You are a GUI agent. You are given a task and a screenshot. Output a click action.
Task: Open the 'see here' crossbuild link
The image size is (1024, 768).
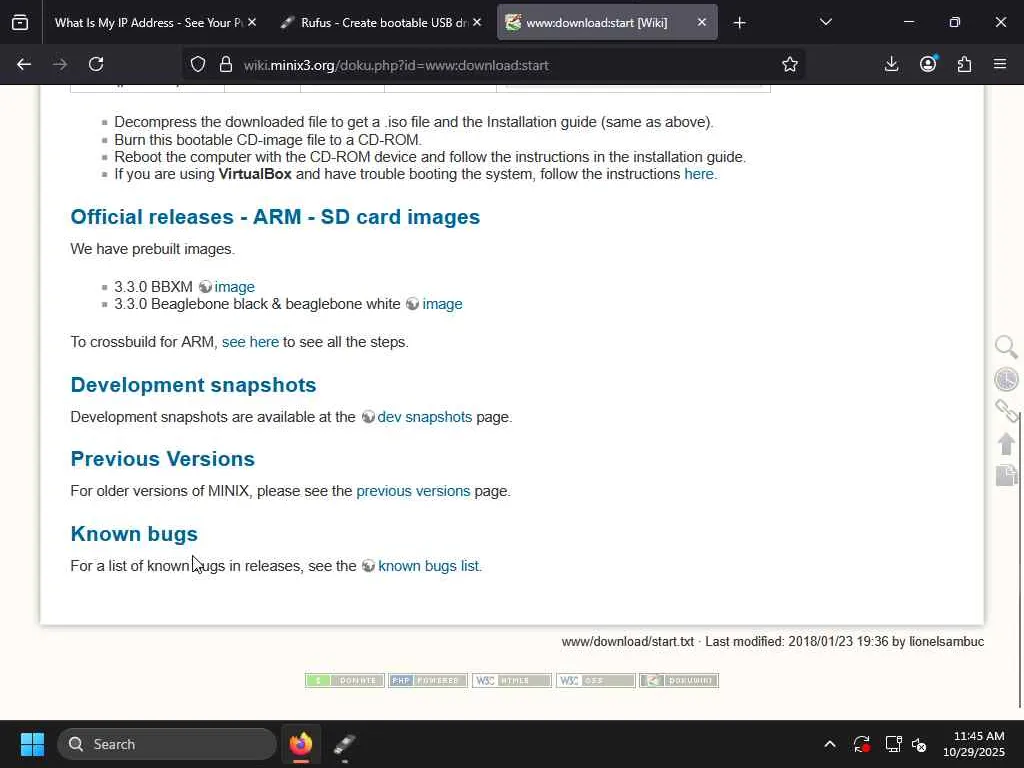point(250,342)
